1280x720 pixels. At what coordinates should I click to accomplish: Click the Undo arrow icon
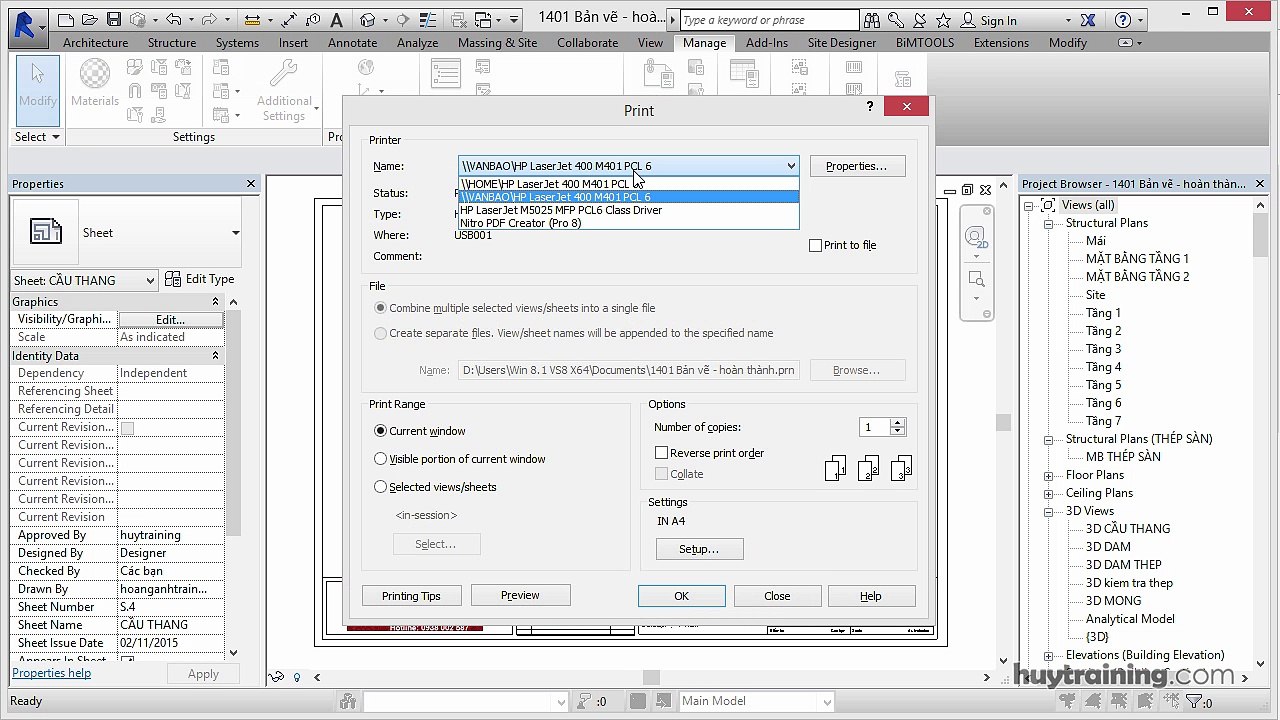pos(174,20)
